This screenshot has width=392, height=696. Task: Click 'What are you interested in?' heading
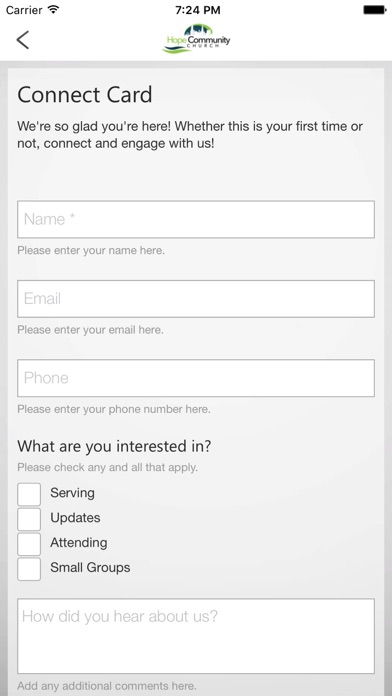[114, 446]
